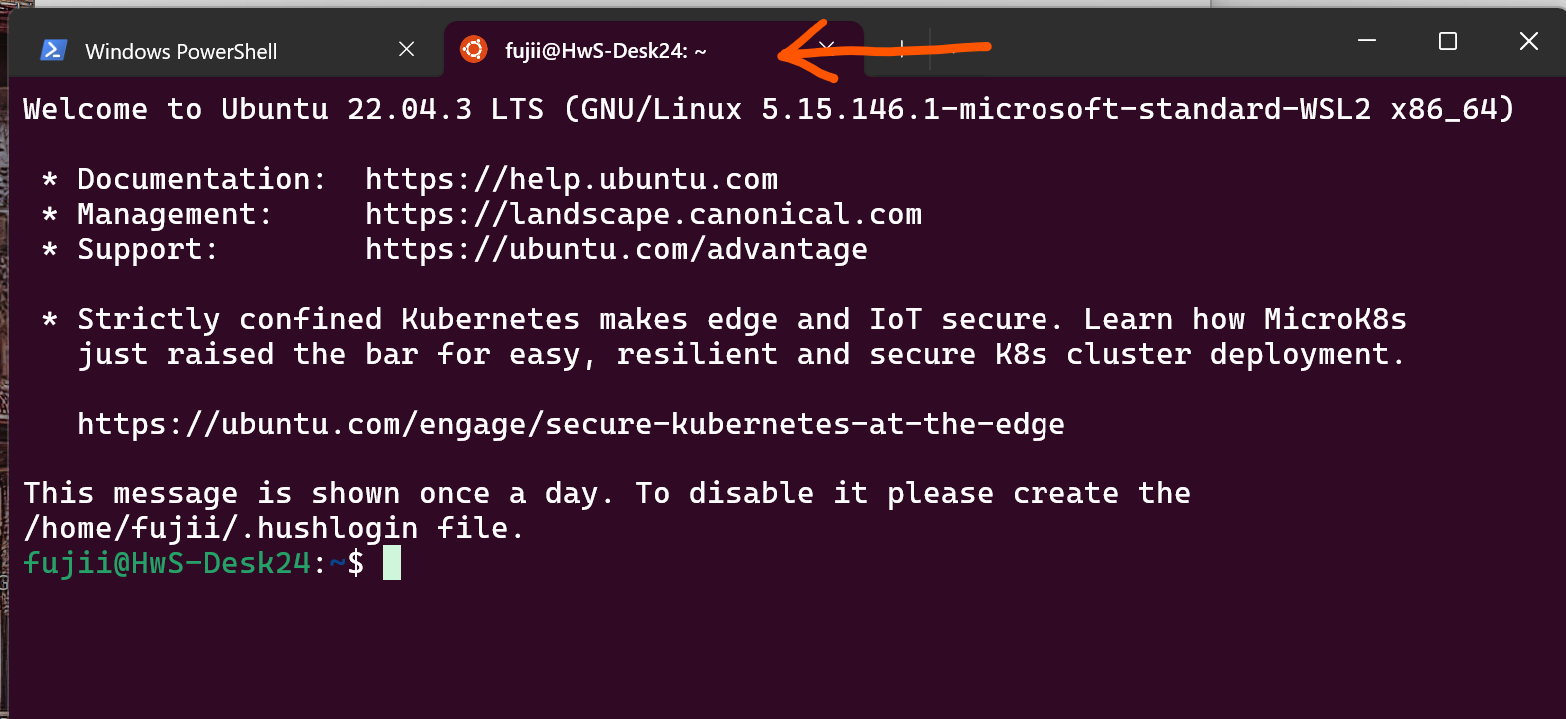Click the empty terminal area below the prompt

(x=783, y=650)
